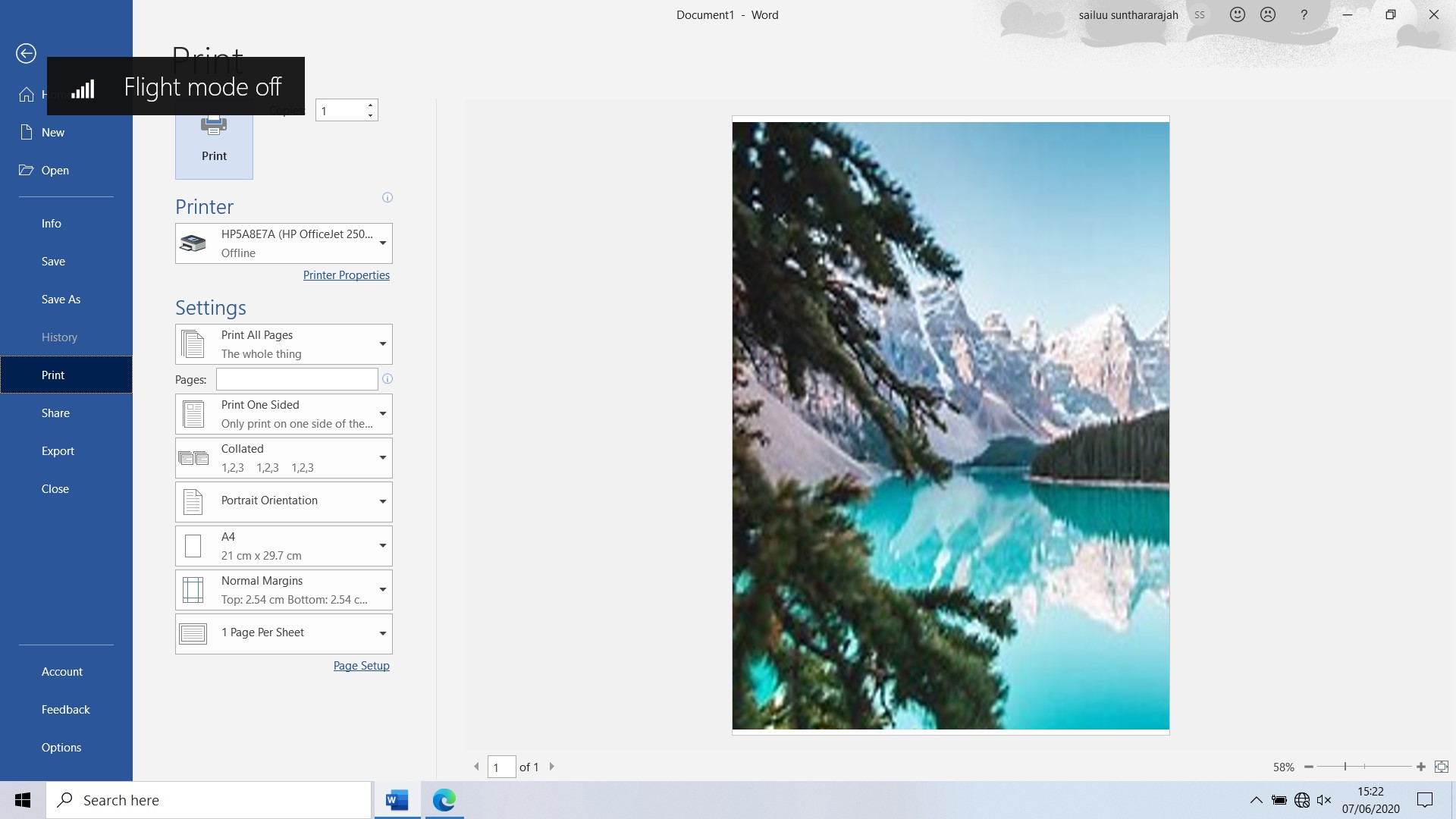Open the Printer Properties link
The image size is (1456, 819).
(x=346, y=275)
